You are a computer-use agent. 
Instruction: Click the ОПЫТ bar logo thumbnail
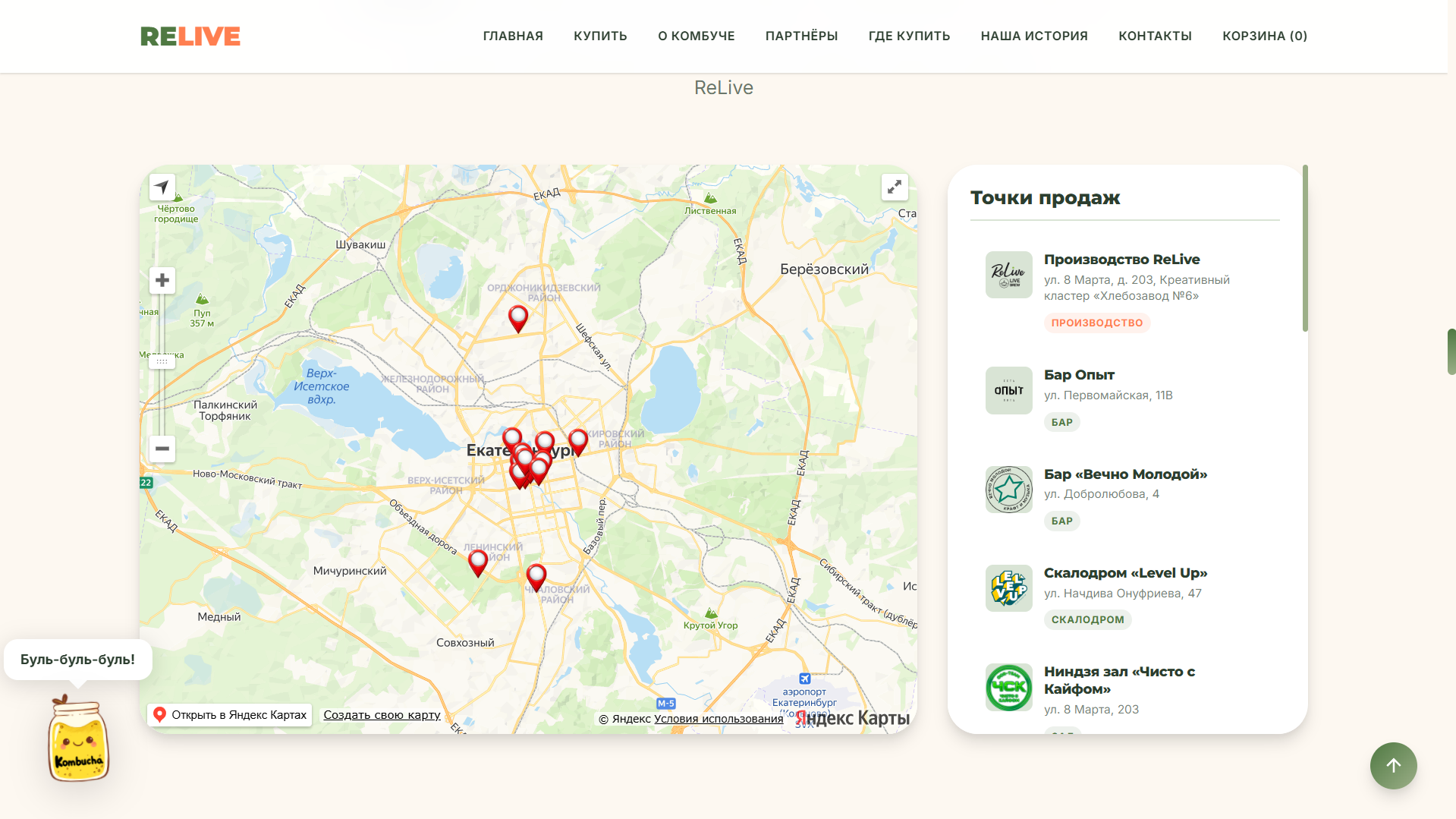click(x=1008, y=390)
